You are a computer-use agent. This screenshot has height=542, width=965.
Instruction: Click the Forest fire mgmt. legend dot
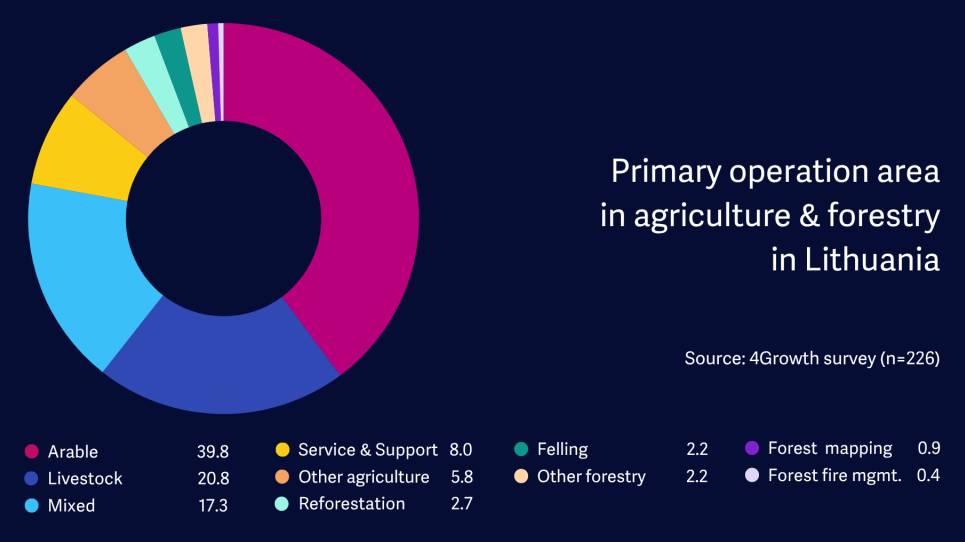[x=752, y=476]
